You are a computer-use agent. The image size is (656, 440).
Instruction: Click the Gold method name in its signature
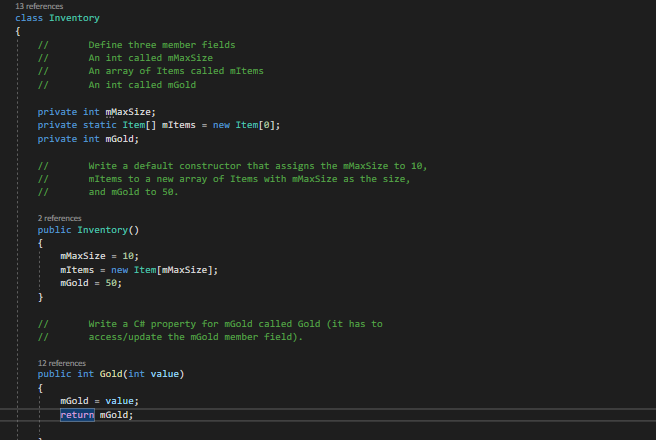click(111, 374)
